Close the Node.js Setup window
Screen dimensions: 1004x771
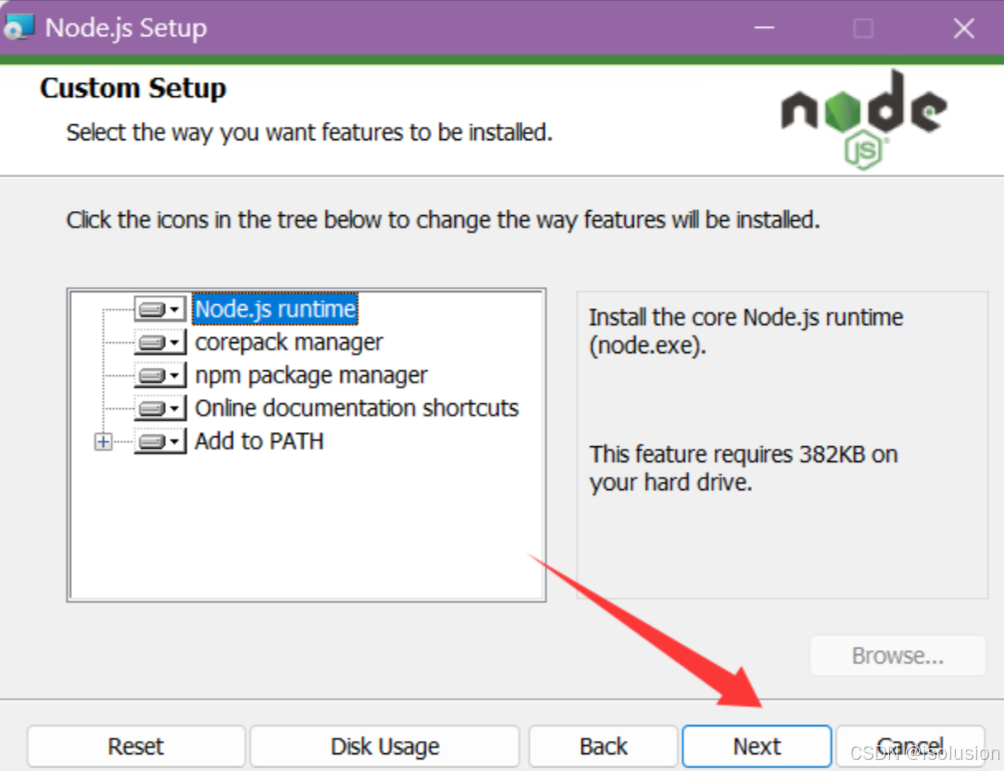[x=964, y=28]
